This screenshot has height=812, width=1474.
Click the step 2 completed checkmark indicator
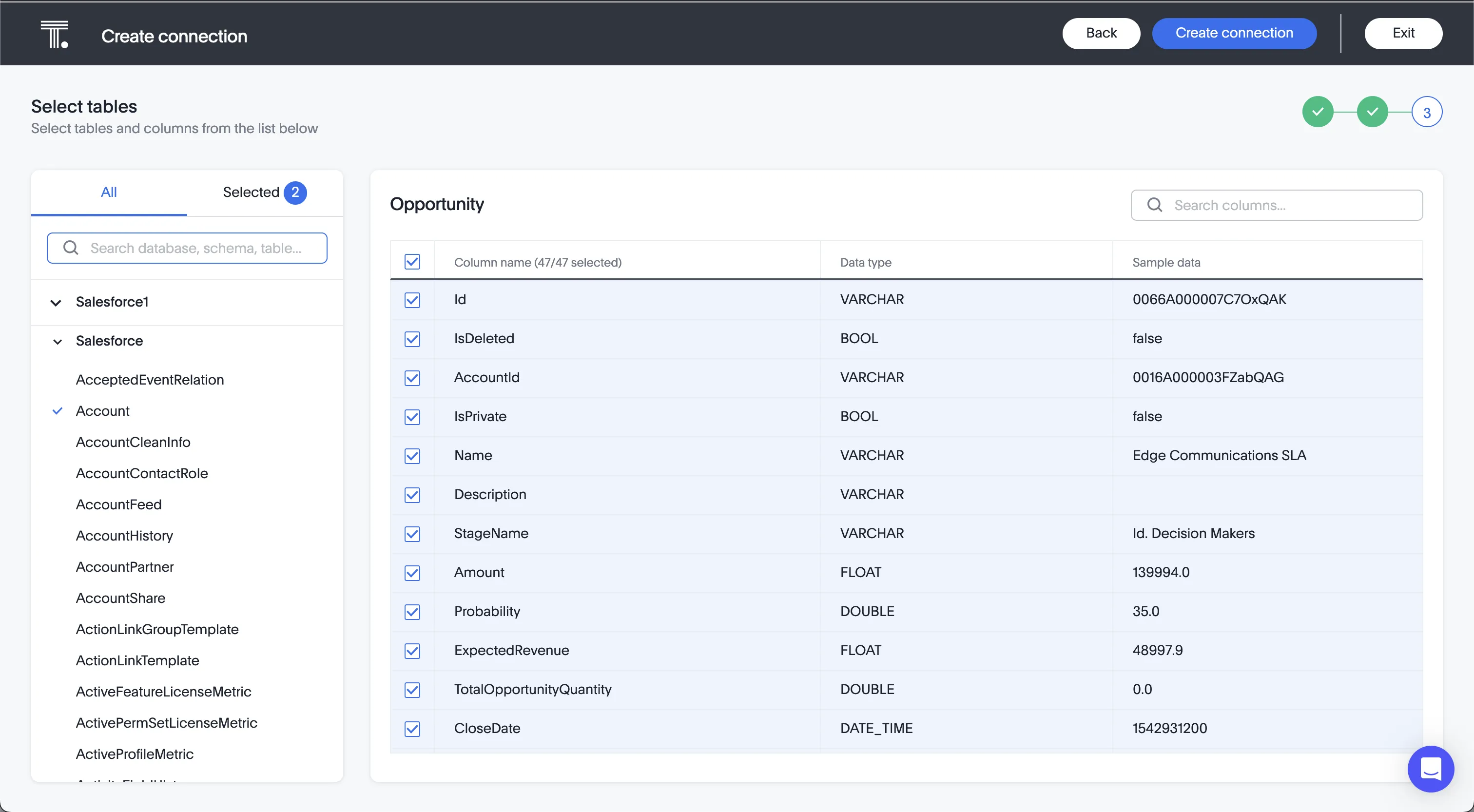click(1373, 112)
